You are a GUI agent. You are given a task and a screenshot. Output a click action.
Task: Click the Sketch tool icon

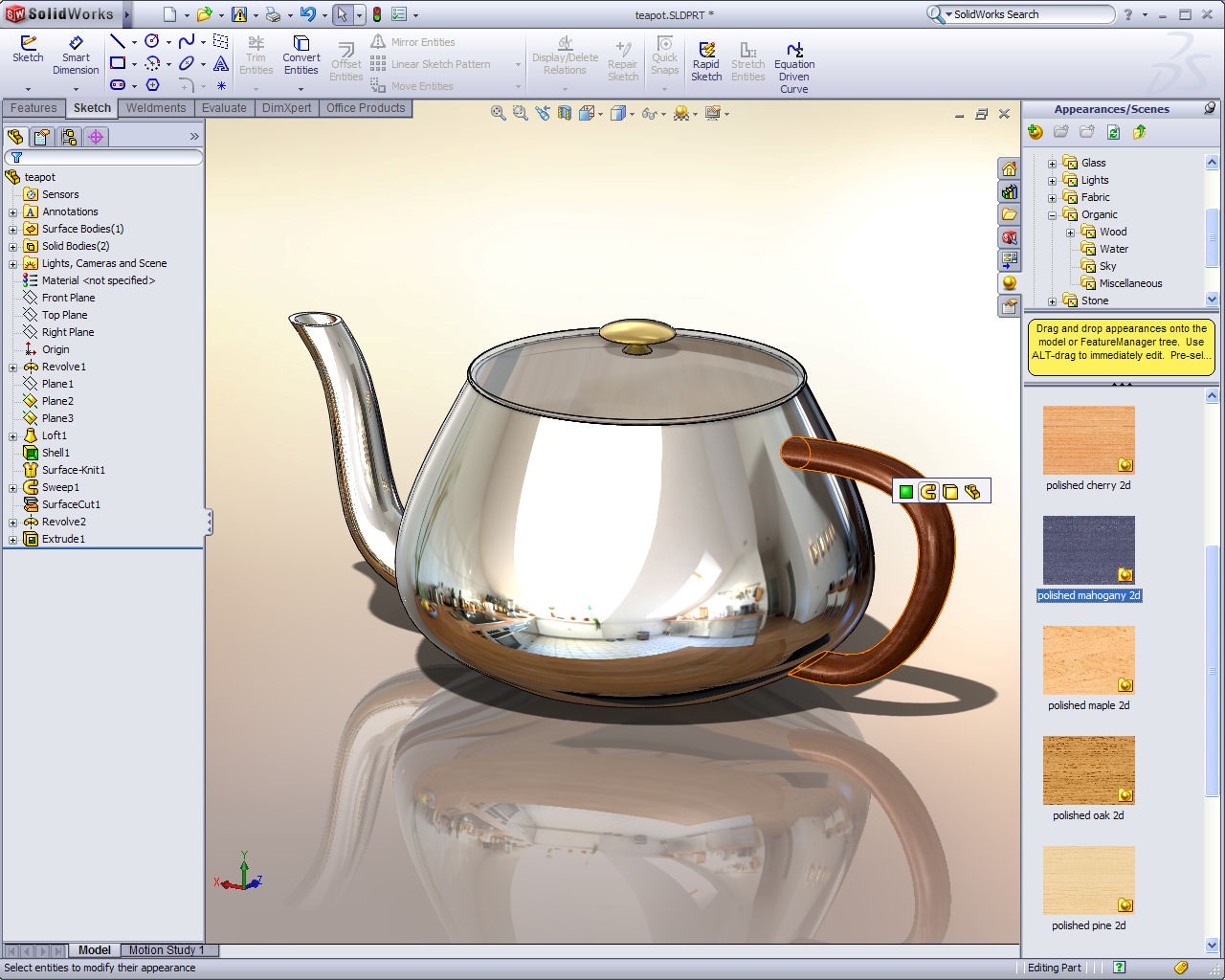coord(28,50)
